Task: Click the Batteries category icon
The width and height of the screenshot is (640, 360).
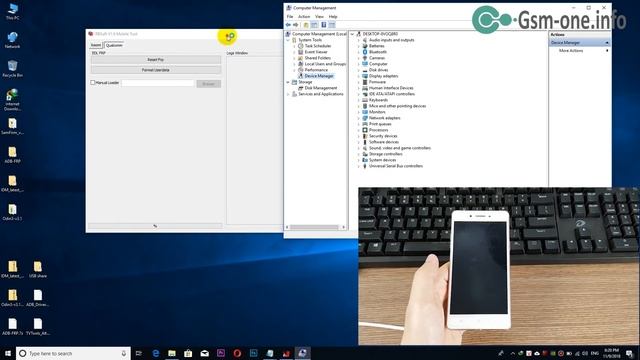Action: pyautogui.click(x=365, y=46)
